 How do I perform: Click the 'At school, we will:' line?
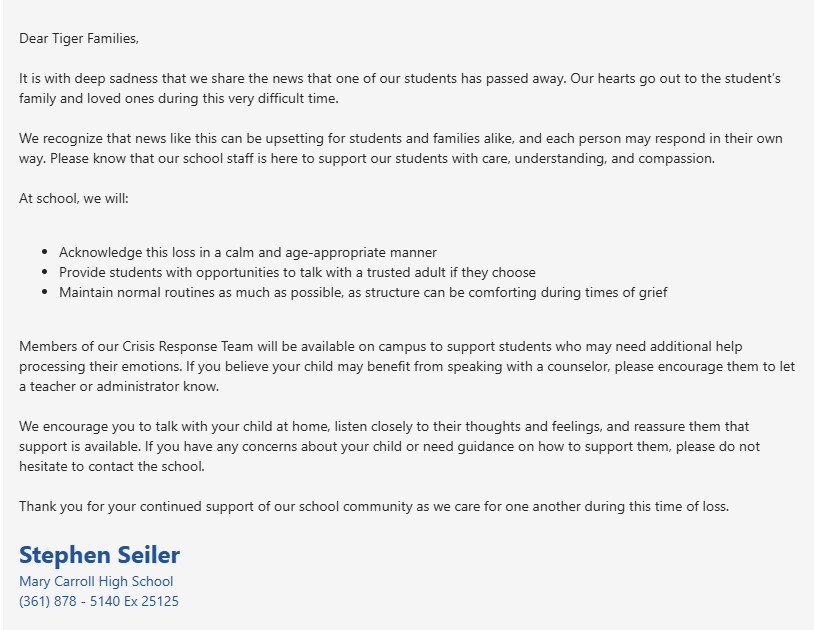click(74, 198)
